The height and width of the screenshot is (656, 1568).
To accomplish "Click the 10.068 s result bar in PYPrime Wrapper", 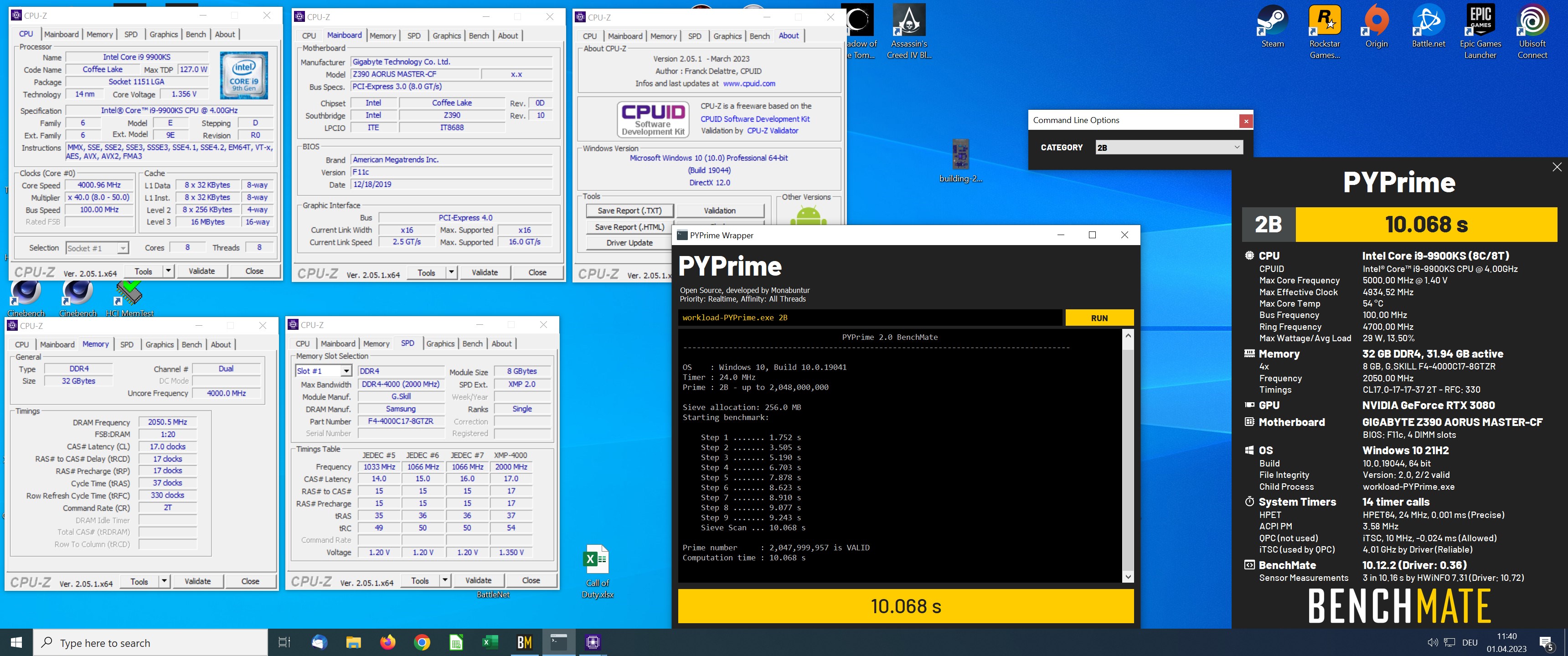I will (905, 606).
